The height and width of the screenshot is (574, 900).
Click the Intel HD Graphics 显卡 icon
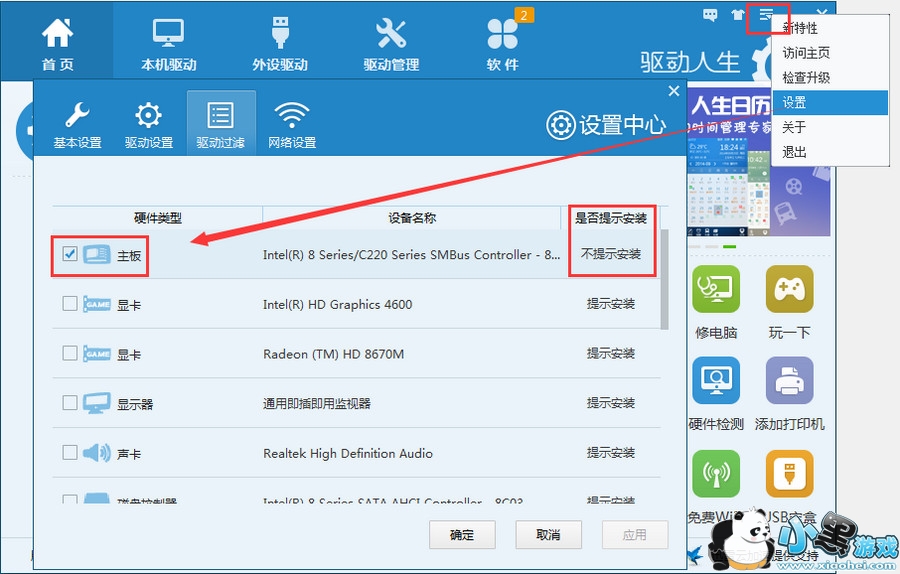coord(97,304)
